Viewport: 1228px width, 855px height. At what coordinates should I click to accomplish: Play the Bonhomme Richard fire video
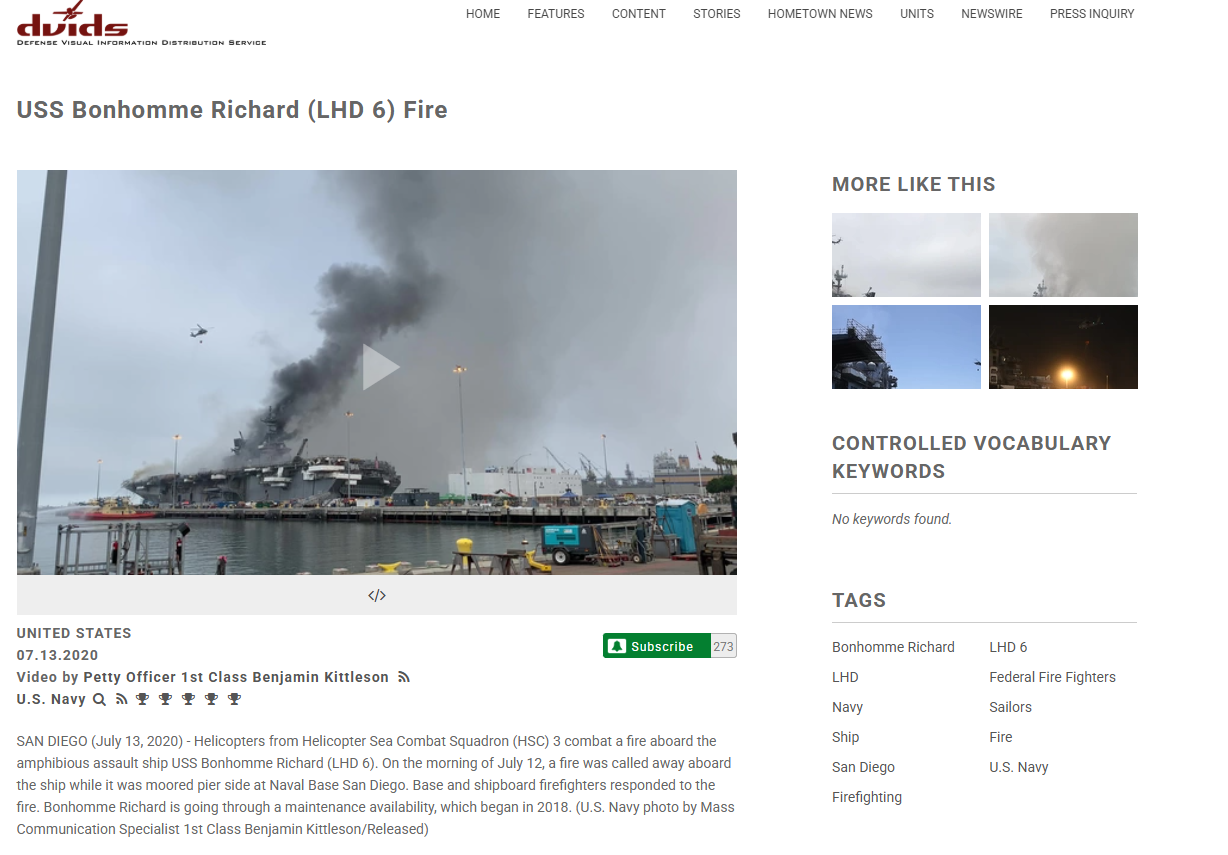380,367
